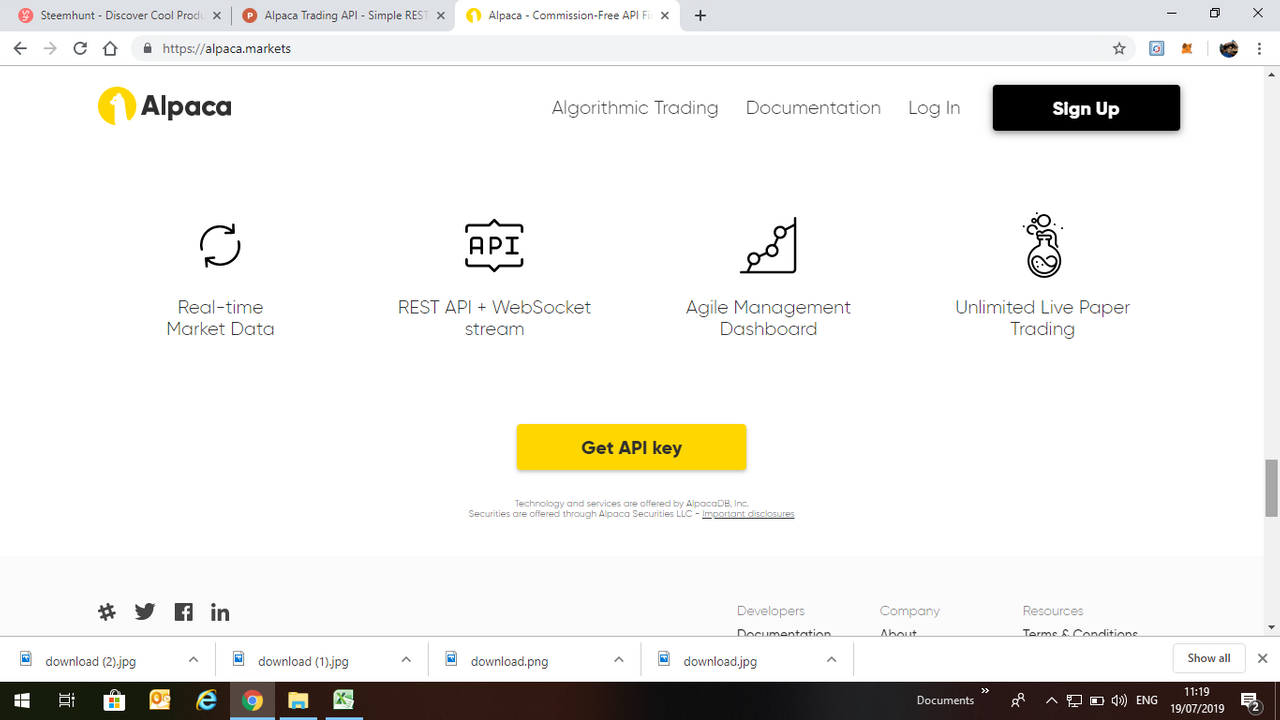Go back using the browser back arrow
This screenshot has width=1280, height=720.
pos(20,48)
